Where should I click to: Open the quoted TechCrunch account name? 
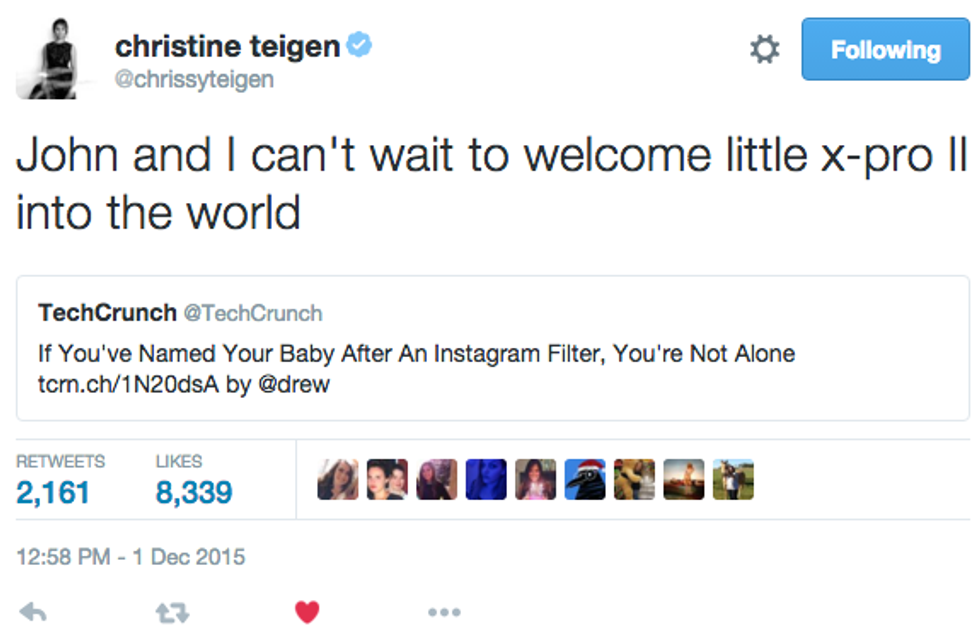click(x=106, y=313)
